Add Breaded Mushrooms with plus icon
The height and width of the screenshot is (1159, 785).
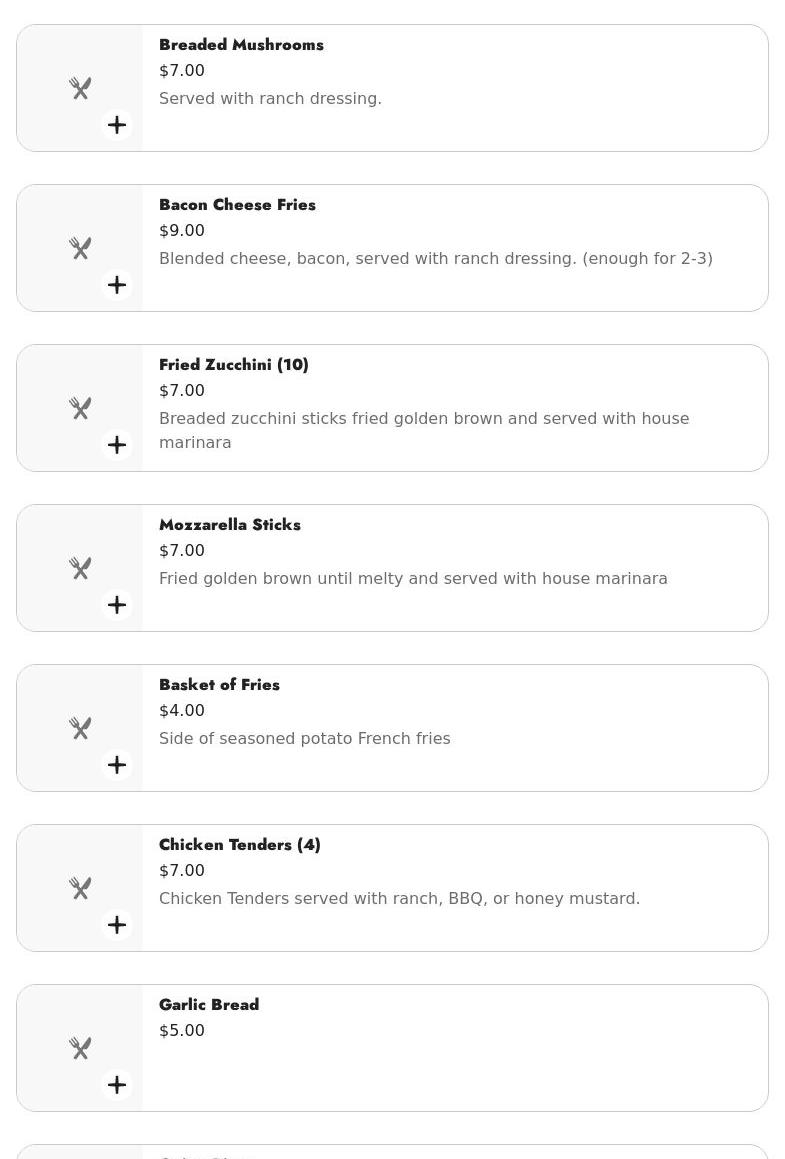click(x=117, y=125)
